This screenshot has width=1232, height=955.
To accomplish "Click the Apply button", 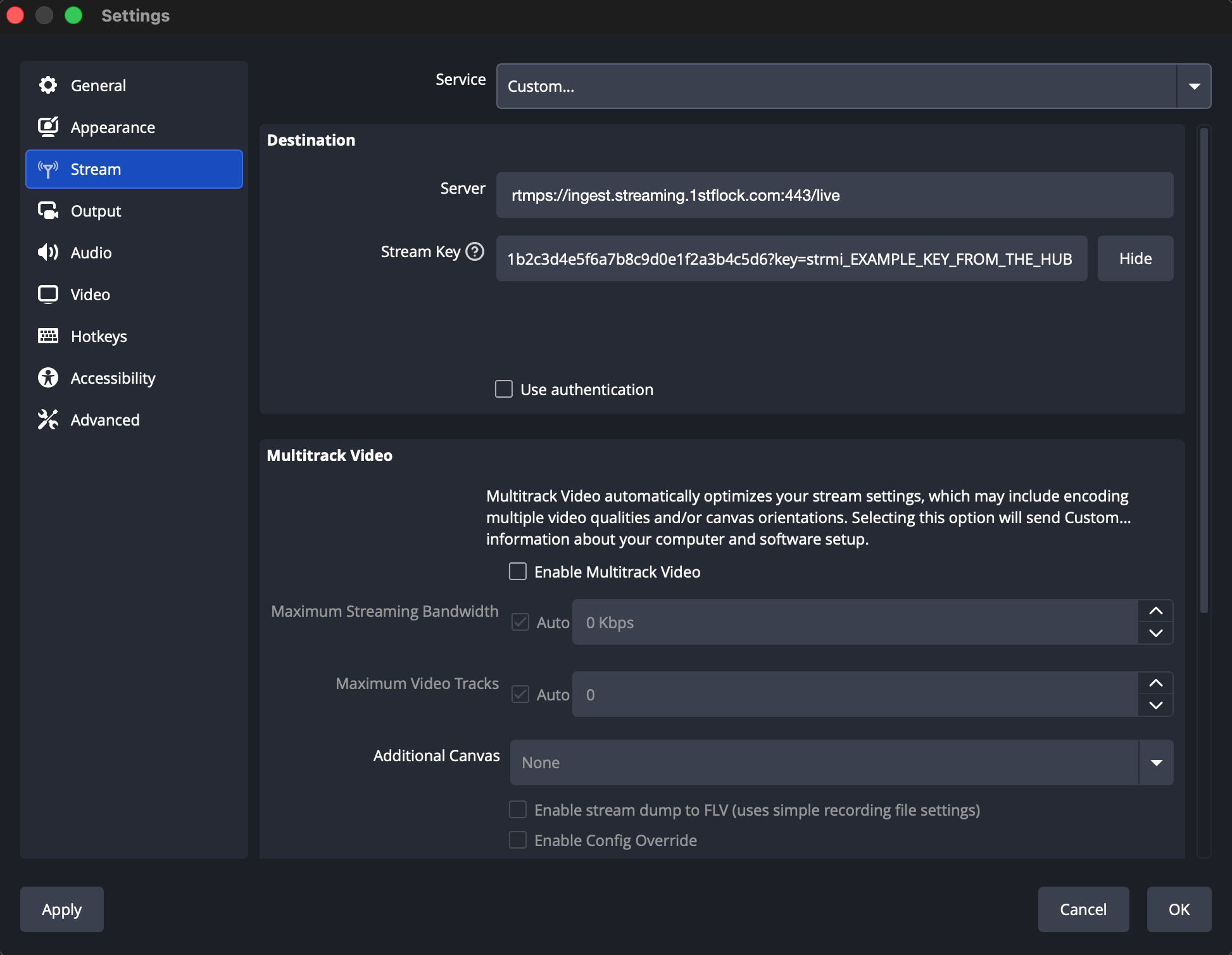I will (x=62, y=909).
